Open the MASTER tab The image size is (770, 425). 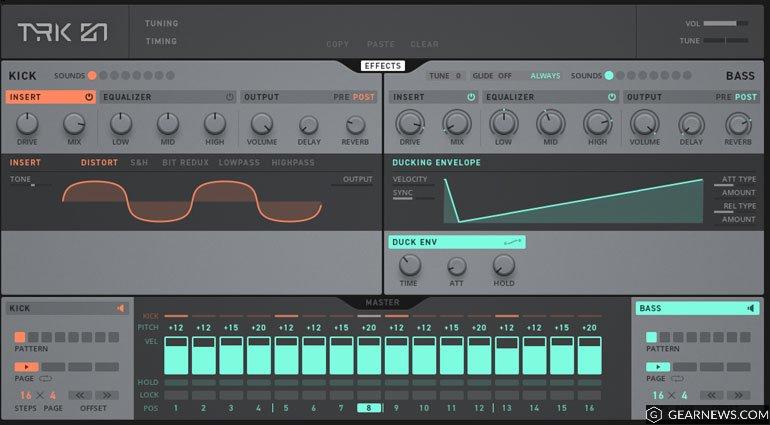[383, 303]
